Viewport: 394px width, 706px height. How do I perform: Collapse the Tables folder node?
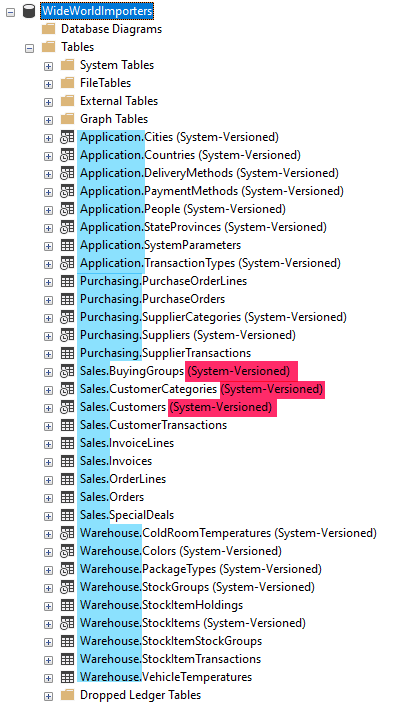29,48
